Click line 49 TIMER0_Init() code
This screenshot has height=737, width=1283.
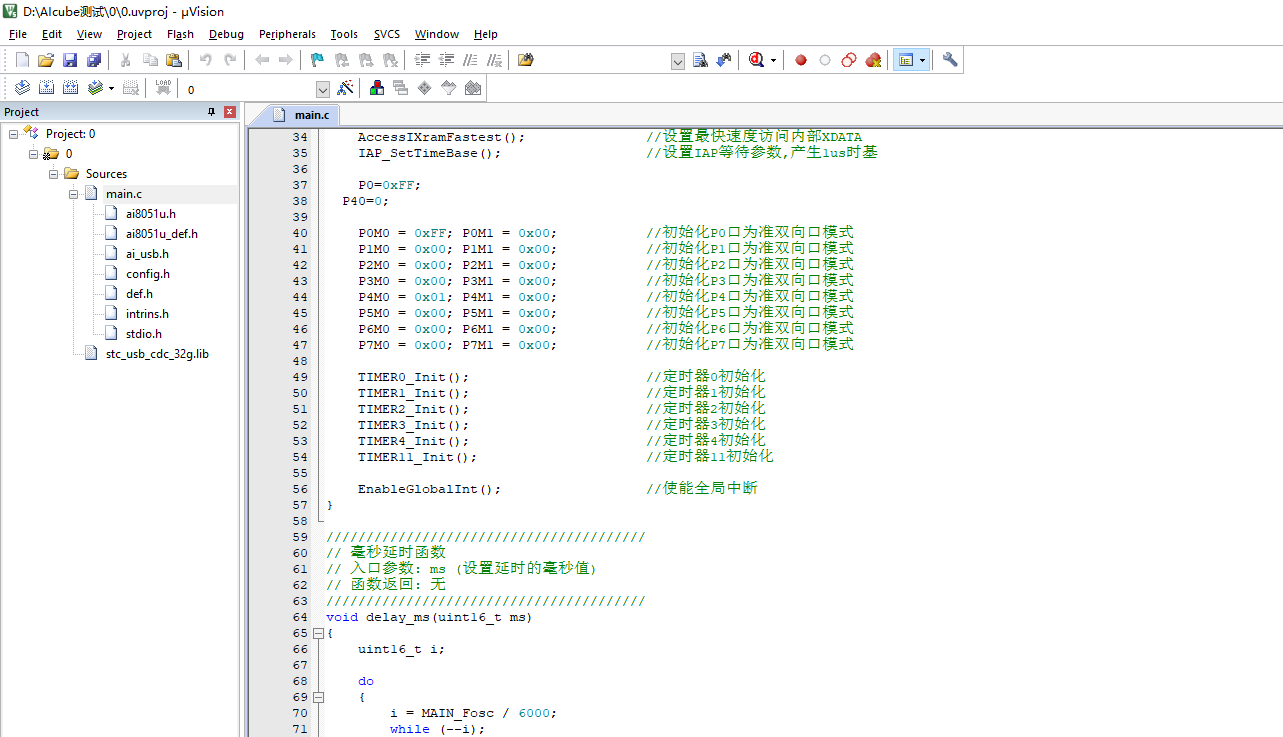click(413, 377)
